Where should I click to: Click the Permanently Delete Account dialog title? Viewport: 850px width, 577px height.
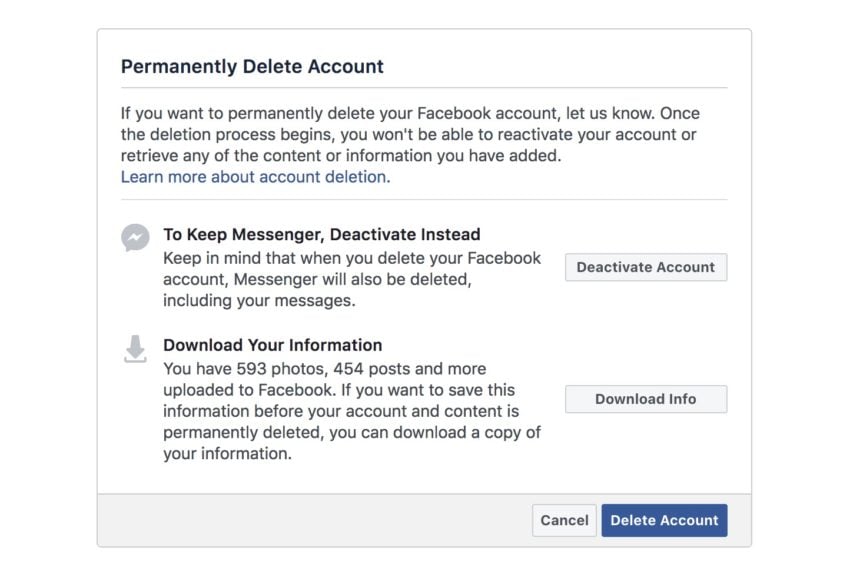click(x=252, y=66)
